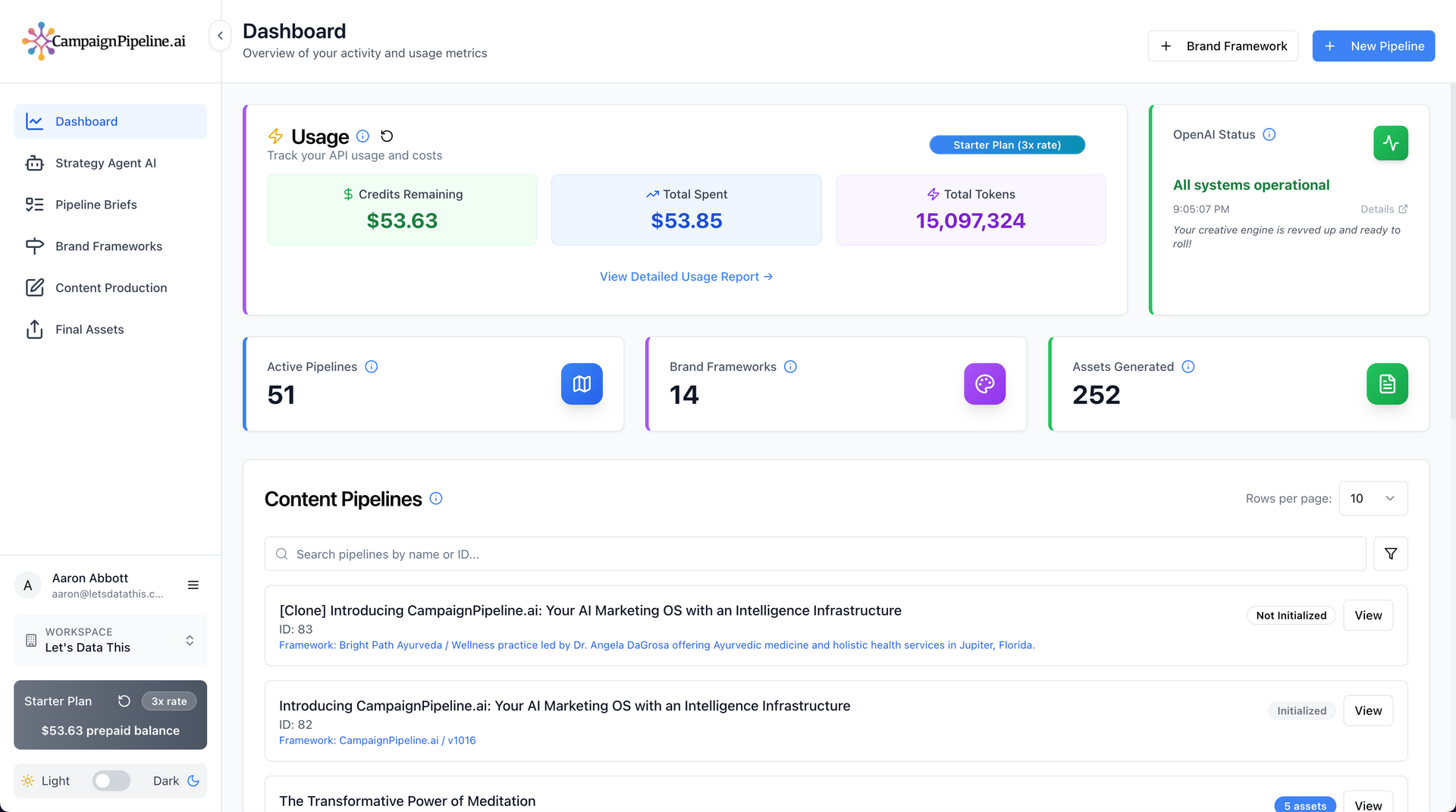This screenshot has width=1456, height=812.
Task: Toggle the Light/Dark theme switch
Action: click(x=111, y=781)
